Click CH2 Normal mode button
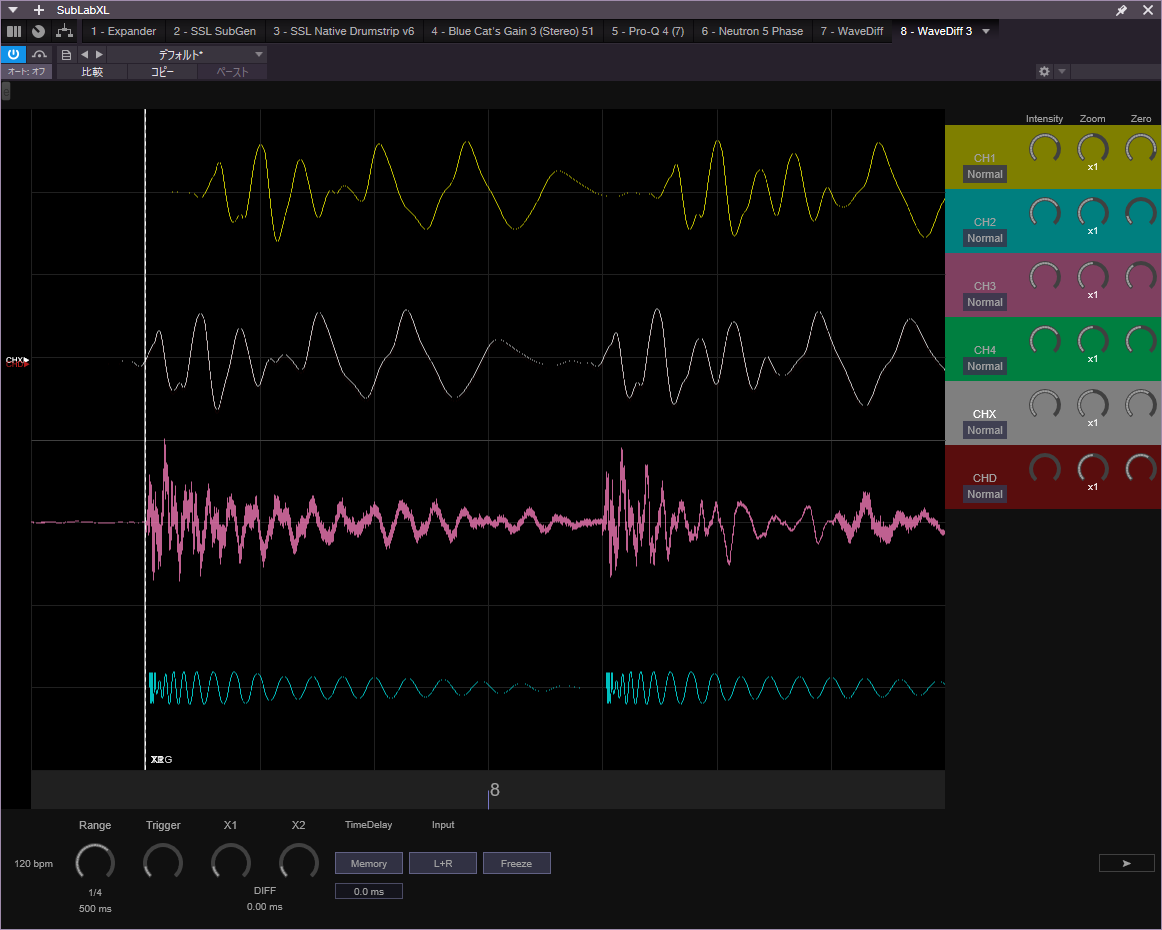 (x=985, y=238)
